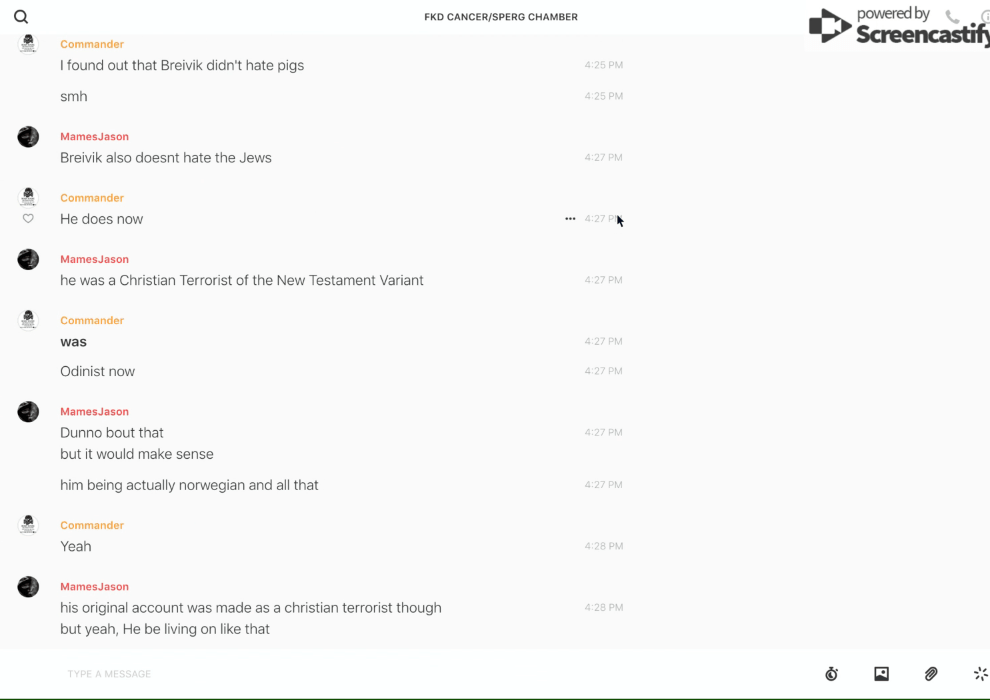The image size is (990, 700).
Task: Click the message "Odinist now"
Action: click(97, 371)
